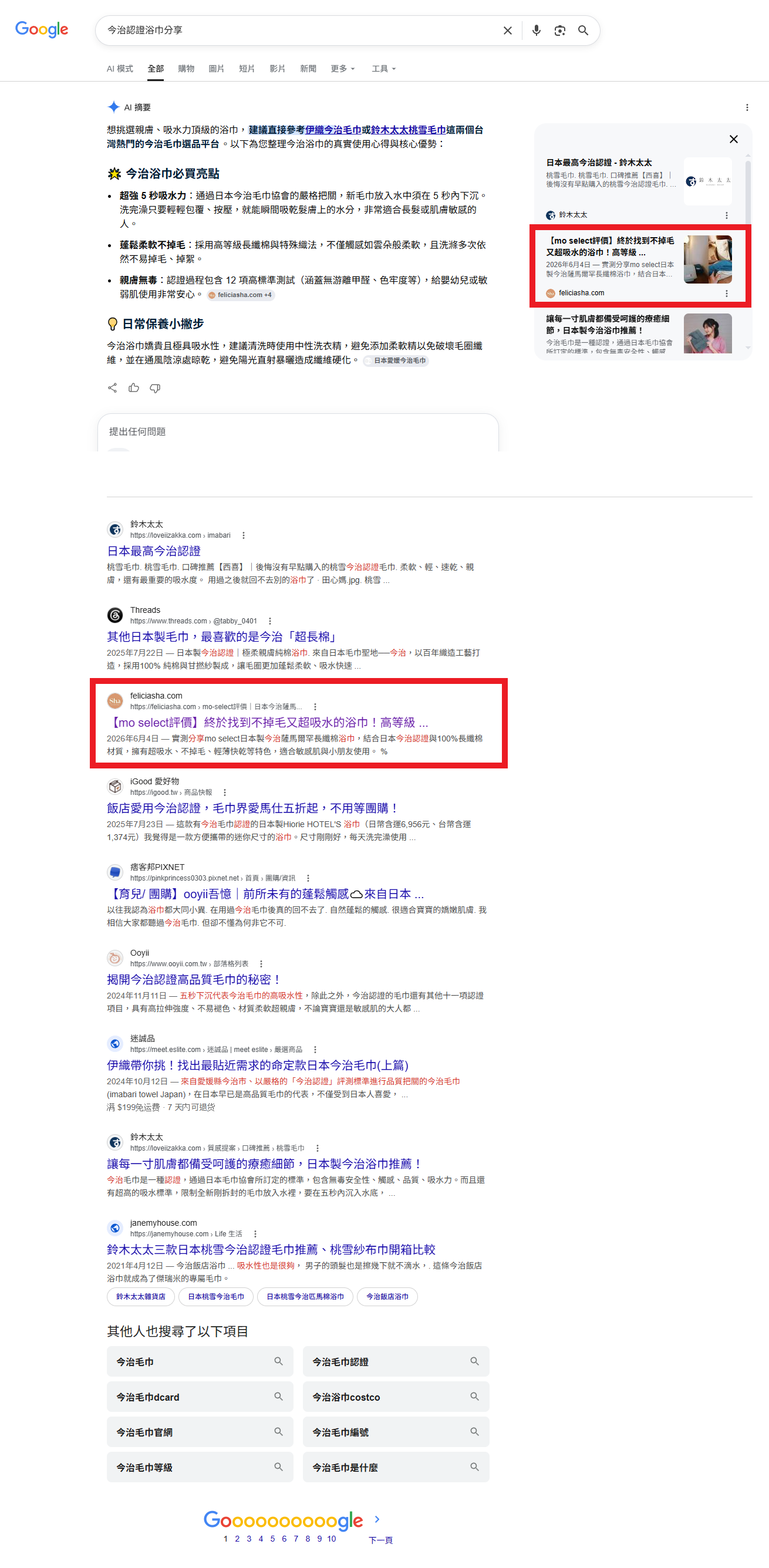
Task: Click the AI 摘要 sparkle icon
Action: [113, 107]
